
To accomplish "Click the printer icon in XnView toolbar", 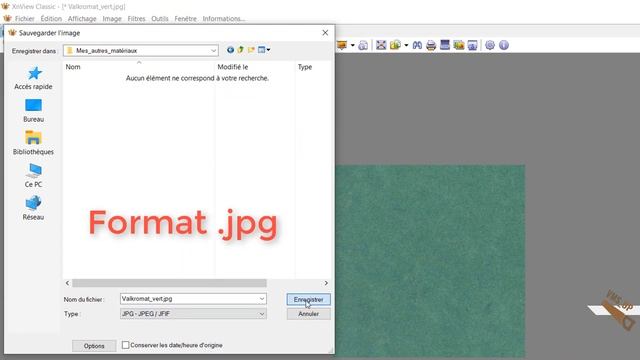I will 431,45.
